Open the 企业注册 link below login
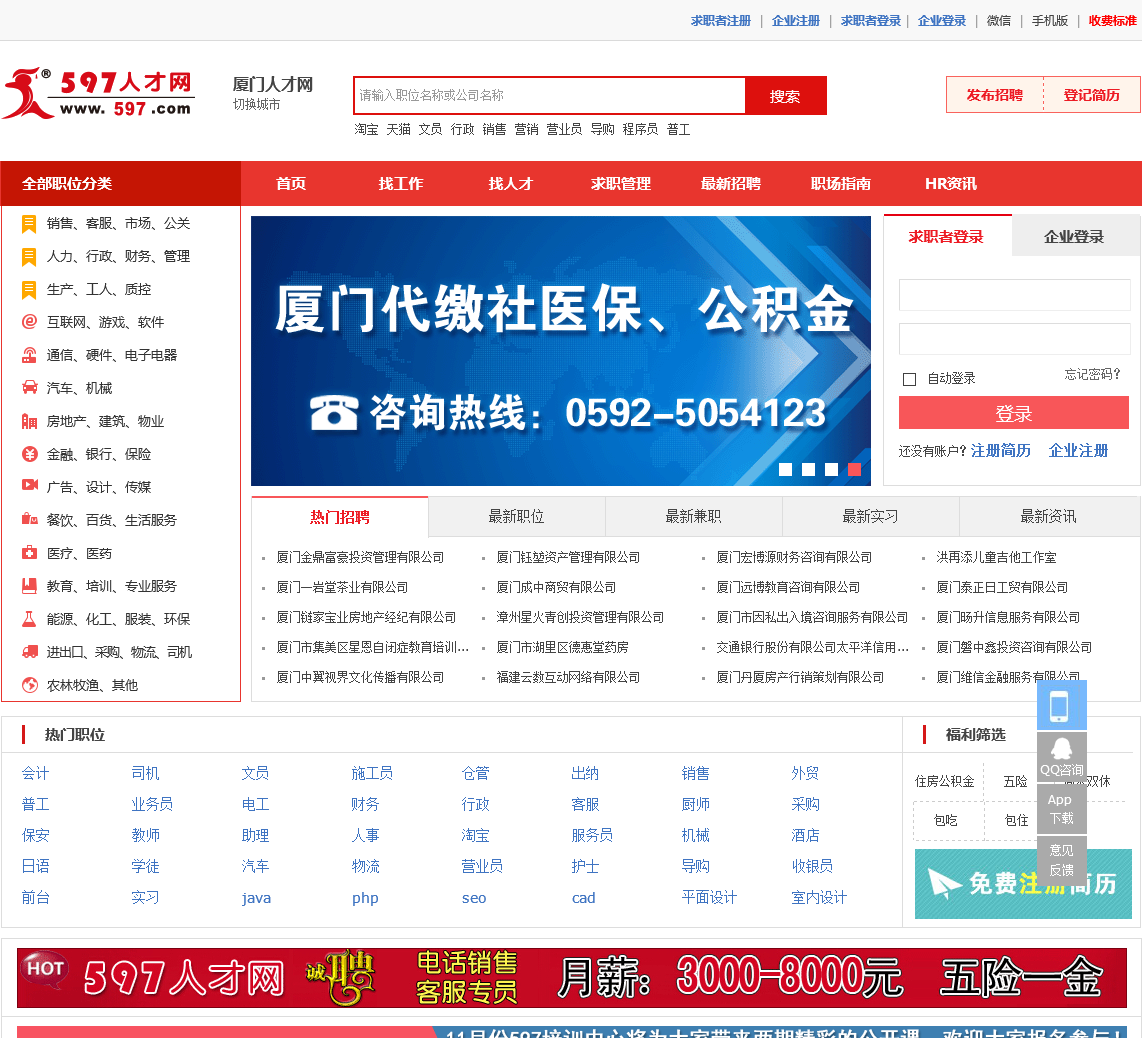1142x1038 pixels. (x=1078, y=451)
